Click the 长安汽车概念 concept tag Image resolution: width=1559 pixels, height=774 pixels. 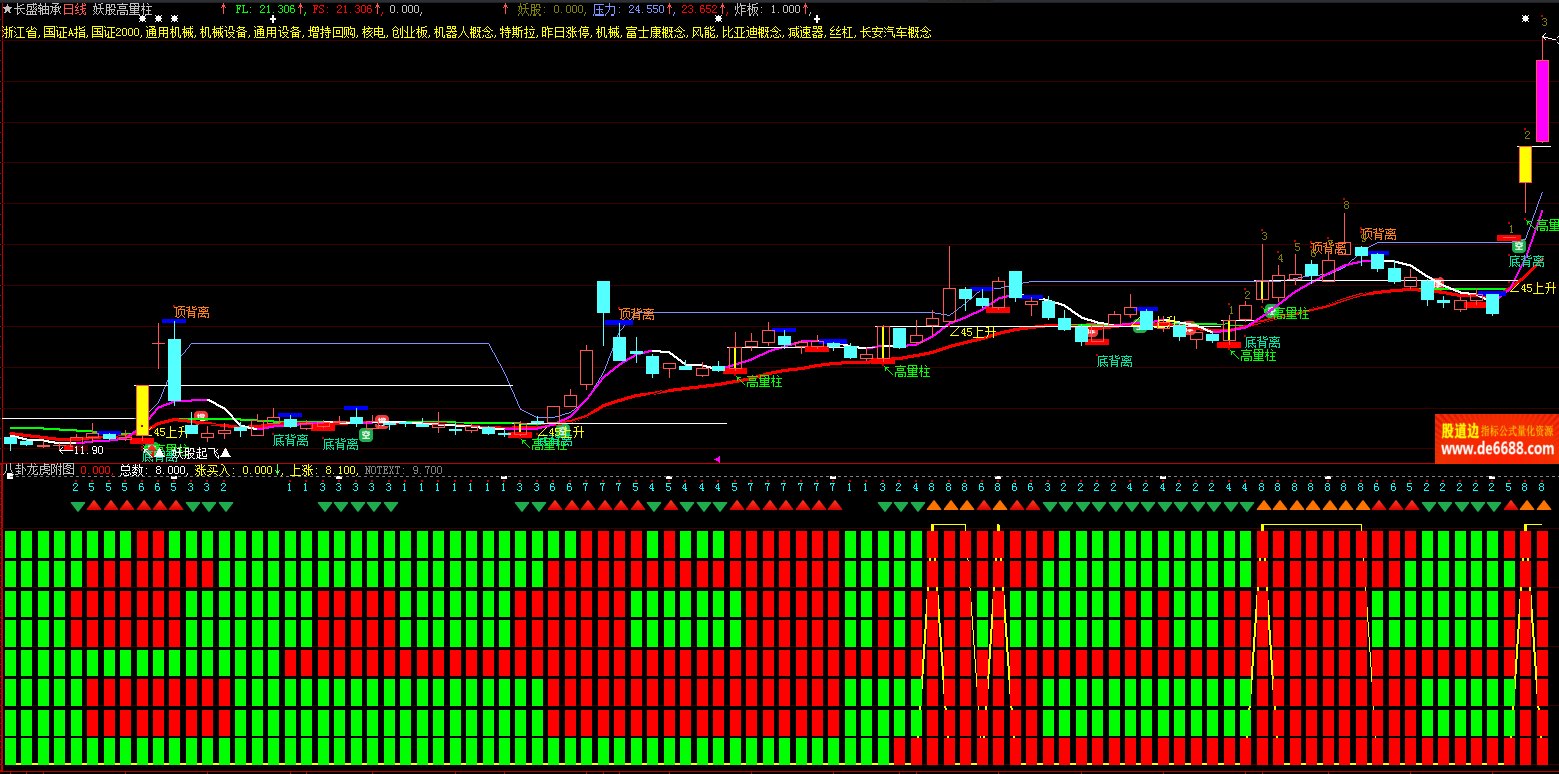click(895, 32)
